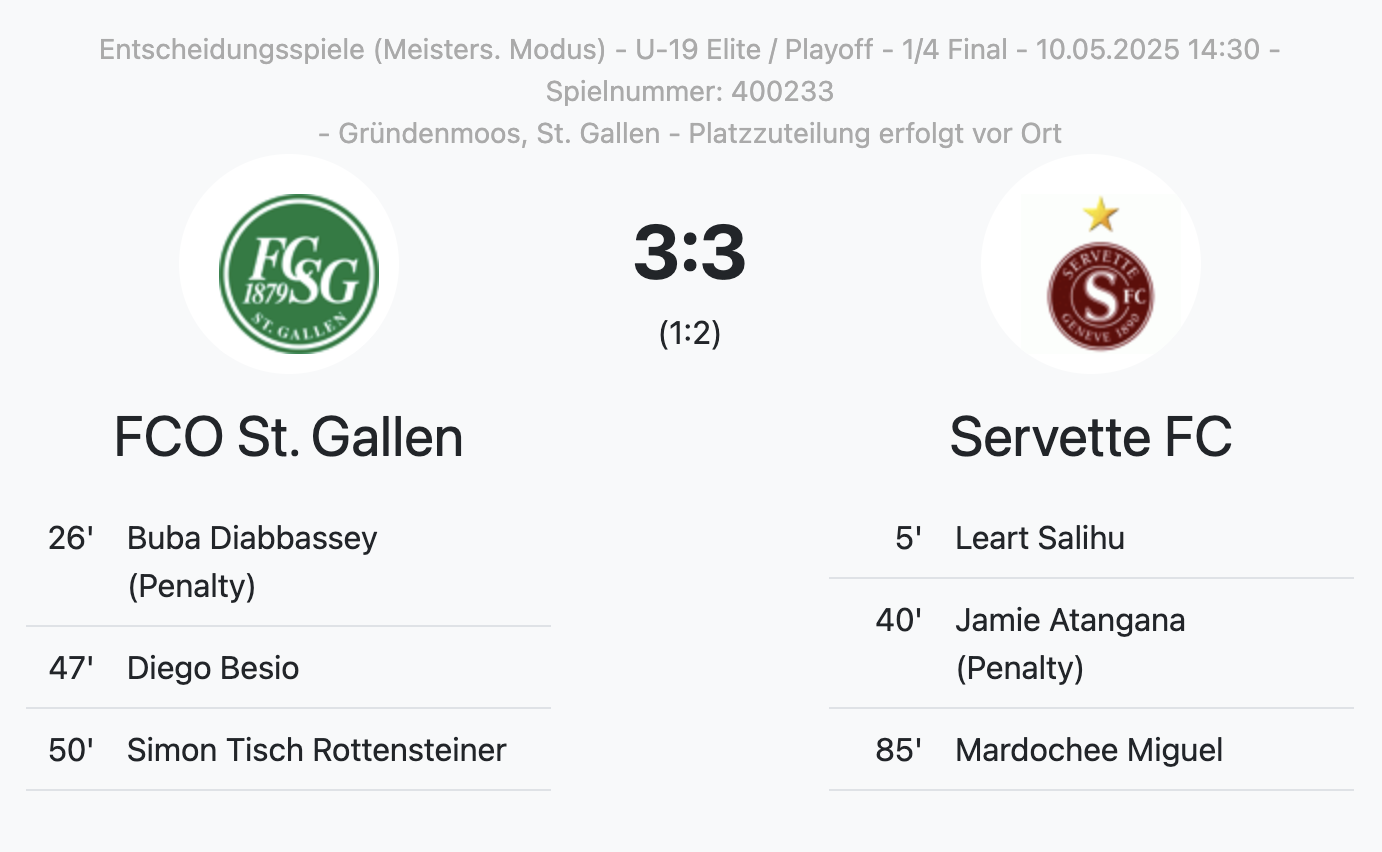This screenshot has width=1382, height=852.
Task: Click the 26' minute marker
Action: point(71,538)
